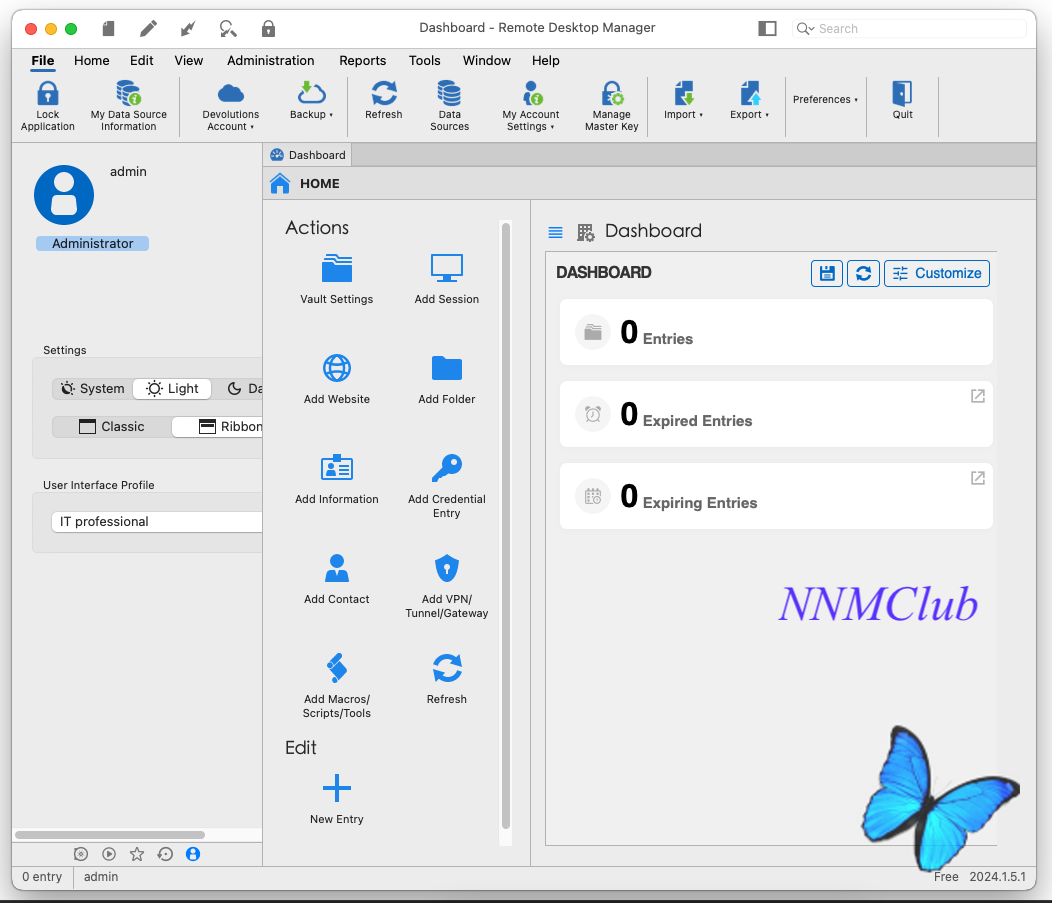The height and width of the screenshot is (903, 1052).
Task: Click Add Contact action
Action: tap(337, 580)
